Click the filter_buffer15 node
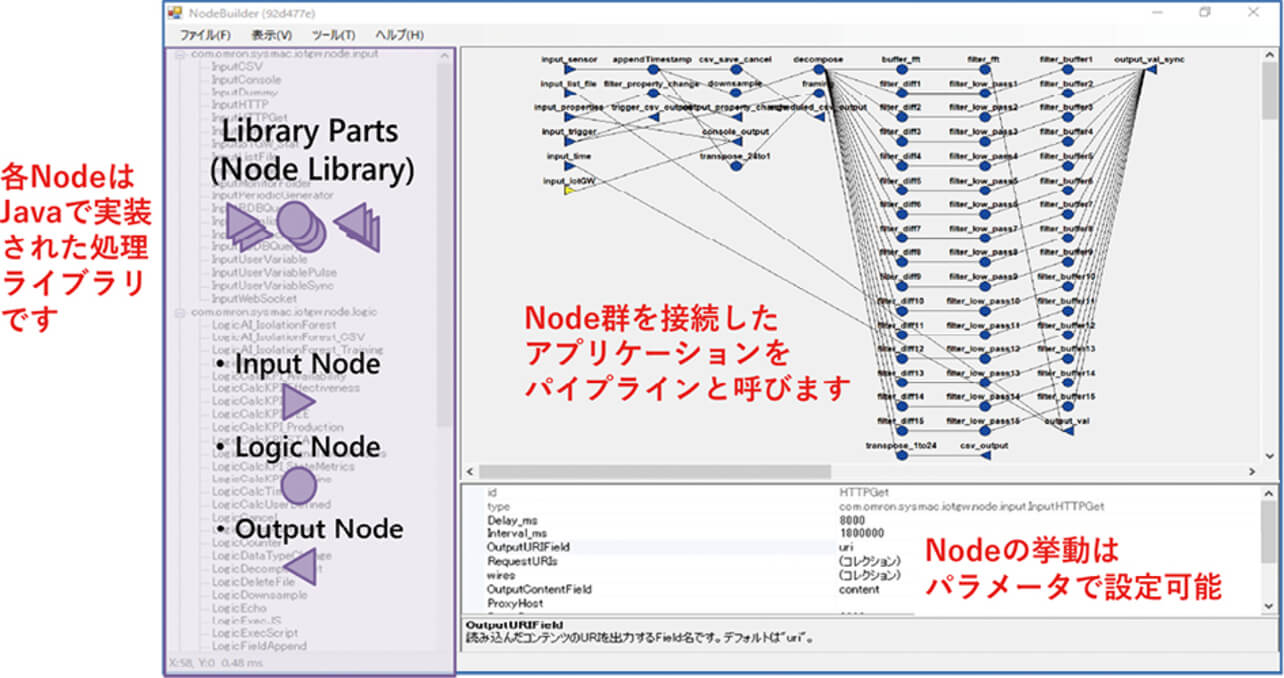The width and height of the screenshot is (1284, 678). pyautogui.click(x=1067, y=405)
